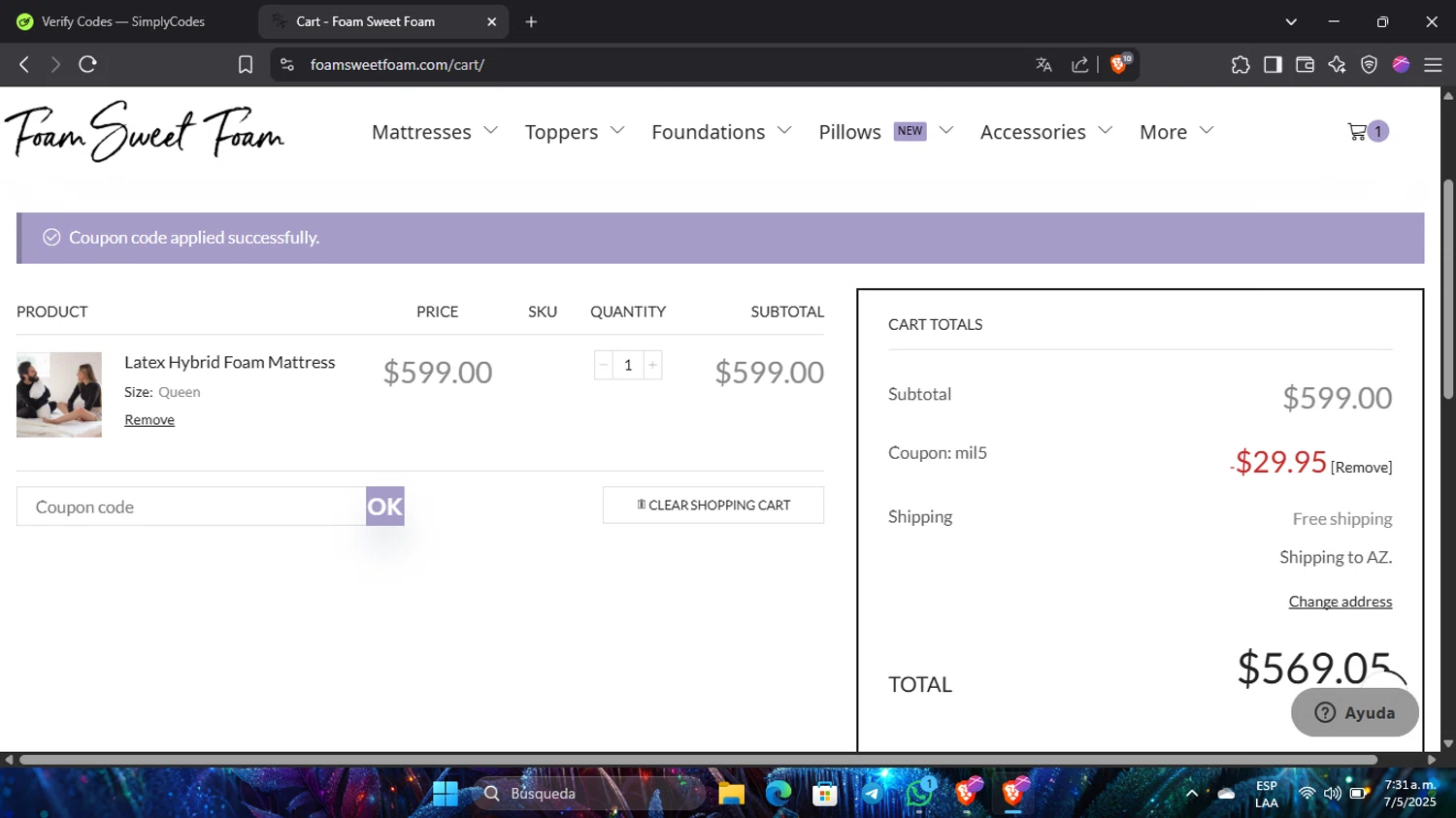Open a new browser tab with plus

click(x=531, y=21)
